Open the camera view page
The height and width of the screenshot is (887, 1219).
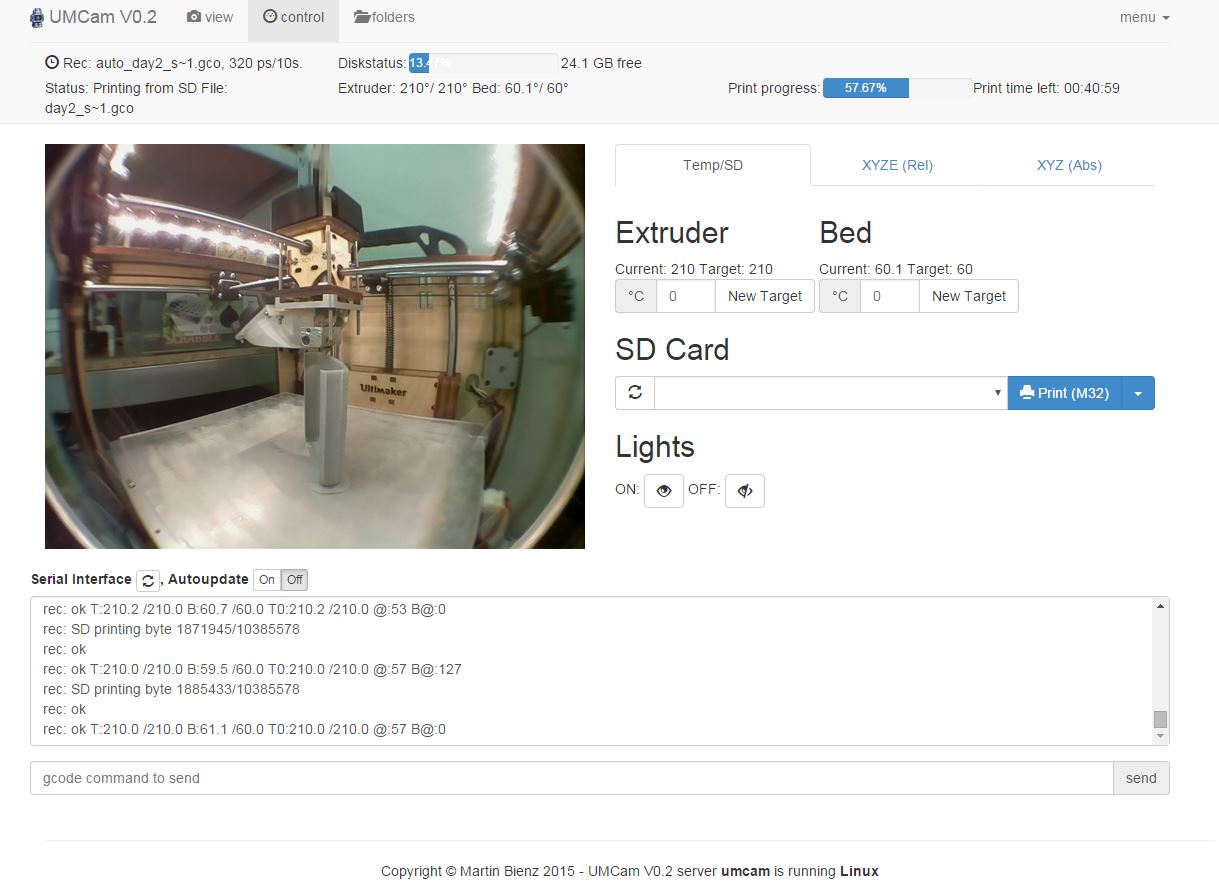pos(210,17)
